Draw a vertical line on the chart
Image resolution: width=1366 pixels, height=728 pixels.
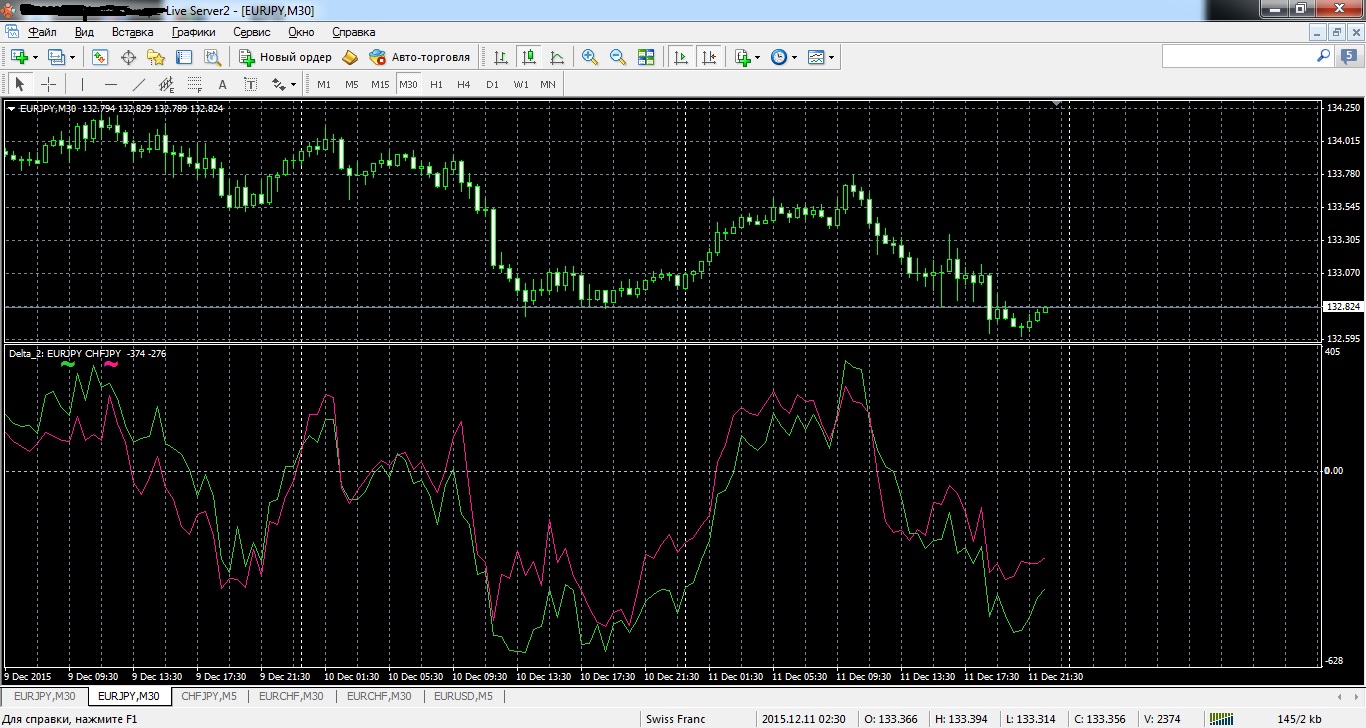pyautogui.click(x=83, y=84)
